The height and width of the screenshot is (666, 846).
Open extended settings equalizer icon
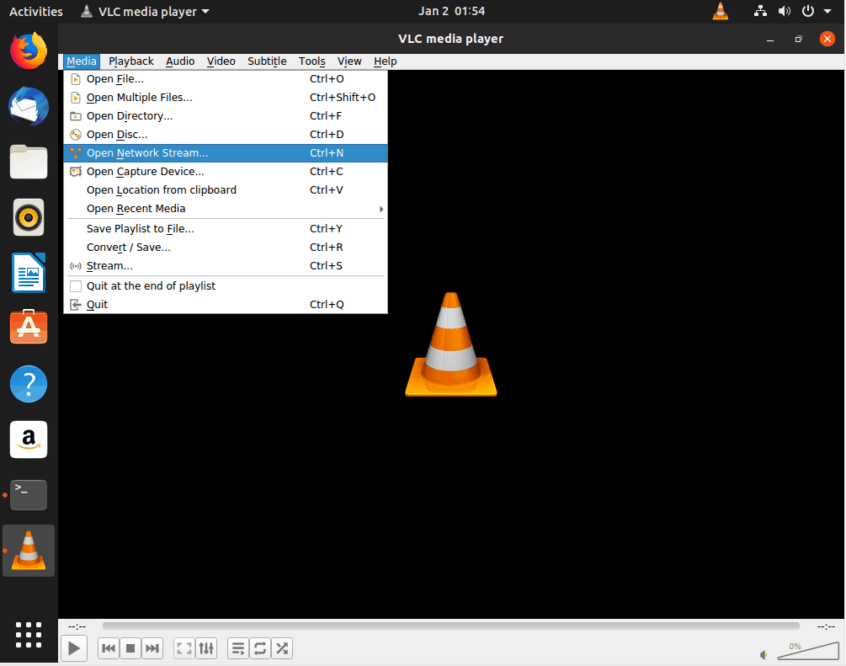(x=206, y=648)
